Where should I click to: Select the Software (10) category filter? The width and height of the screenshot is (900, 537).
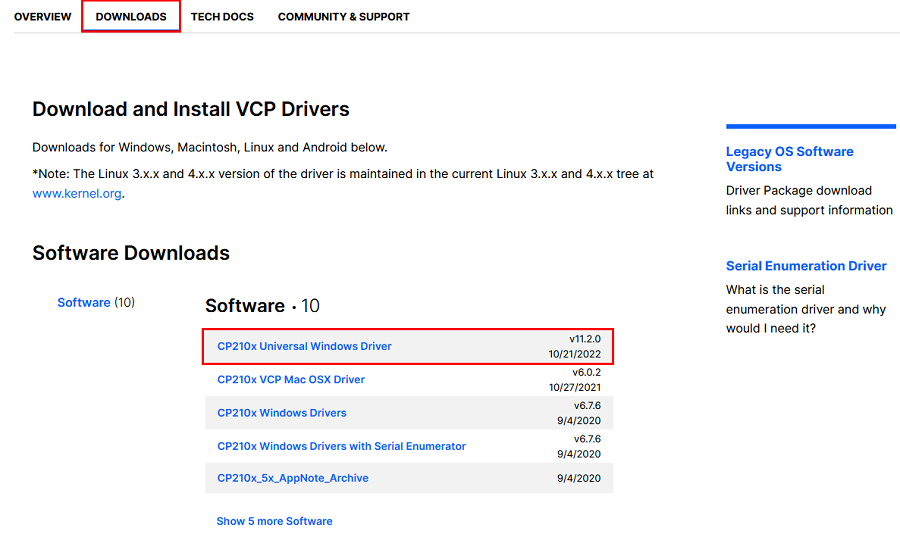[x=84, y=302]
